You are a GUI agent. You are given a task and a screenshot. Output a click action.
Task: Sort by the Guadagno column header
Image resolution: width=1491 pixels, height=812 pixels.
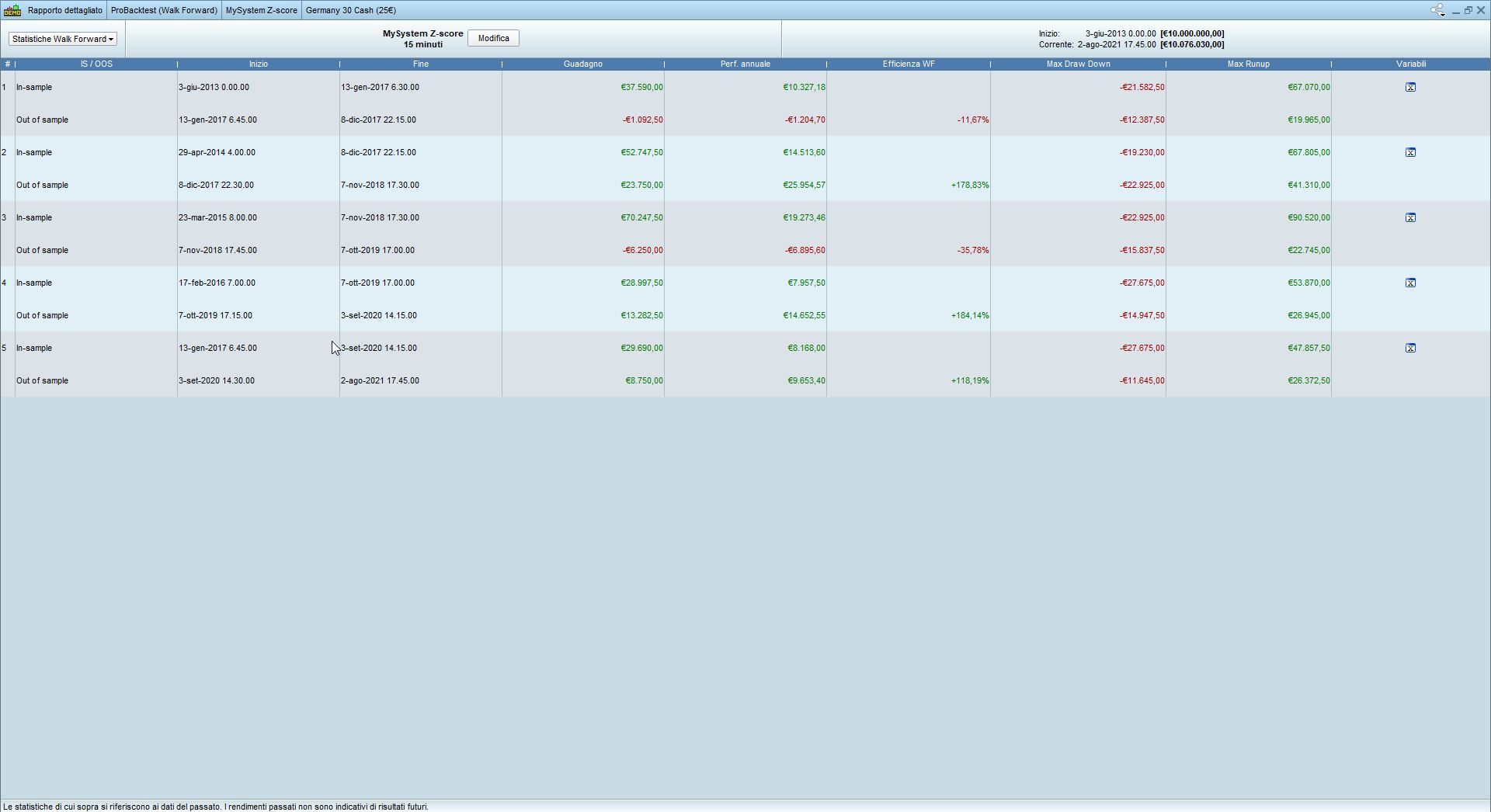click(x=582, y=64)
